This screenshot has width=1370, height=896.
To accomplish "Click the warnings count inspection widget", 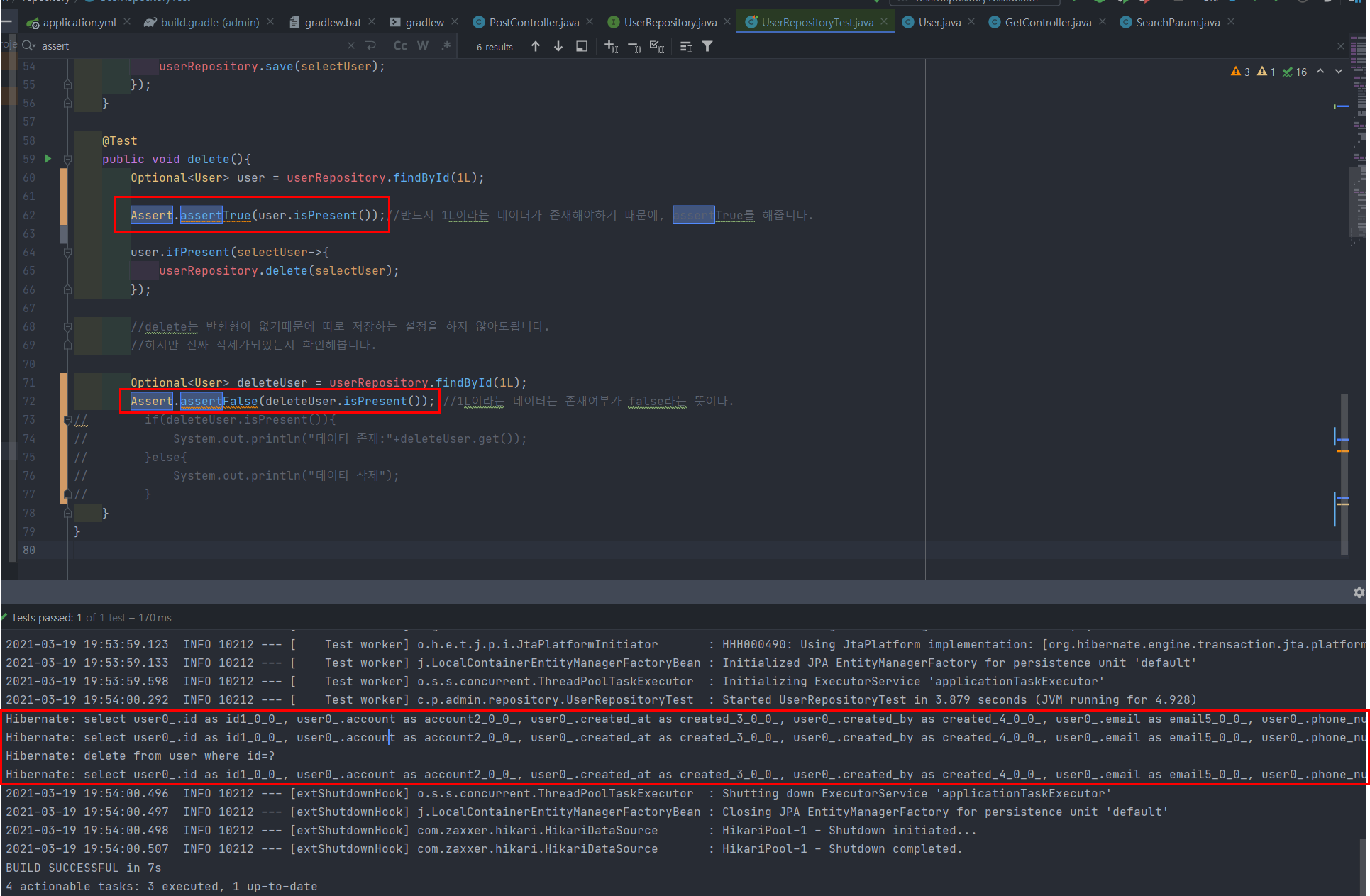I will click(x=1241, y=72).
